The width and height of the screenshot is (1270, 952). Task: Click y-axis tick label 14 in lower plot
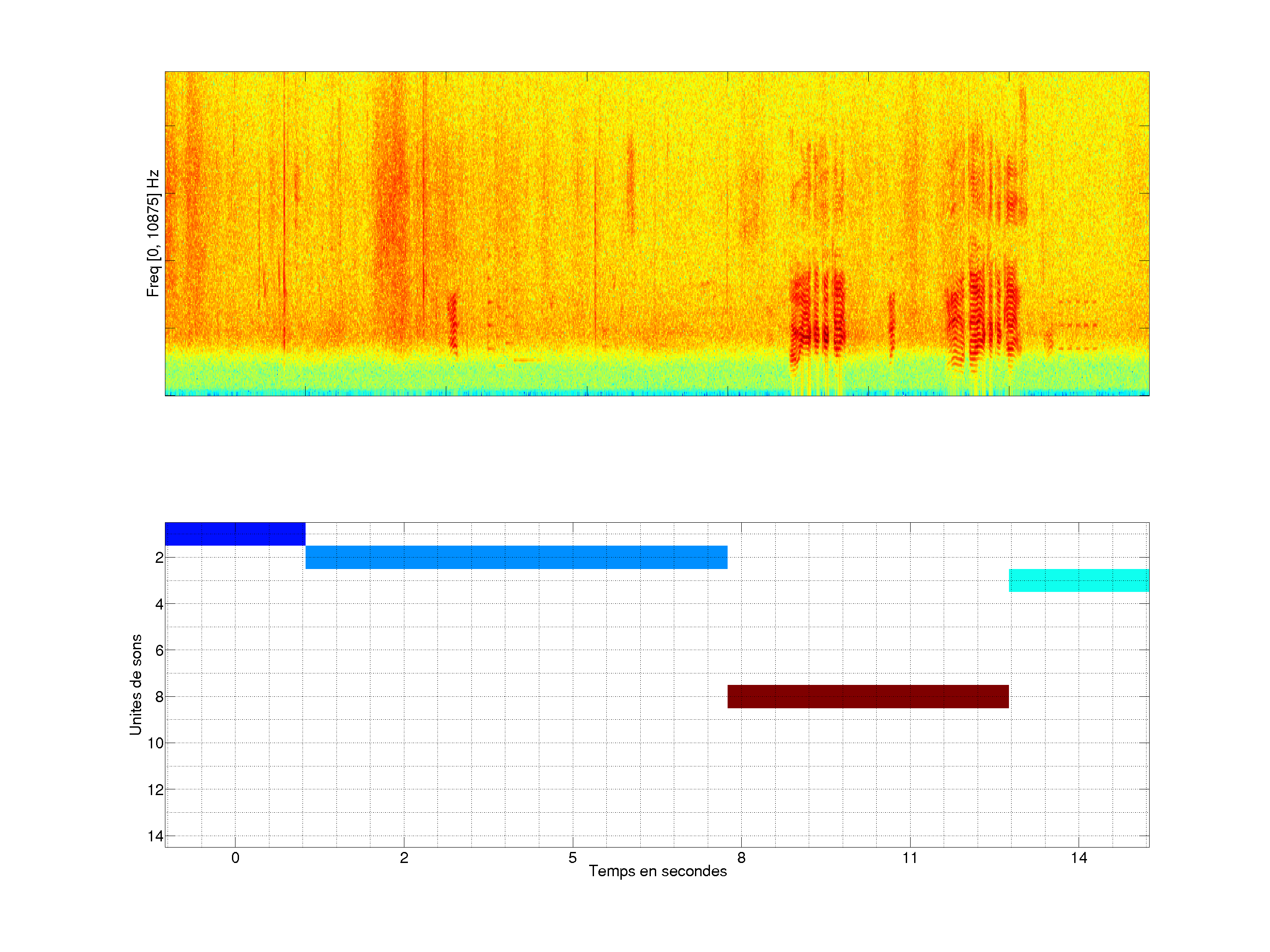coord(156,836)
